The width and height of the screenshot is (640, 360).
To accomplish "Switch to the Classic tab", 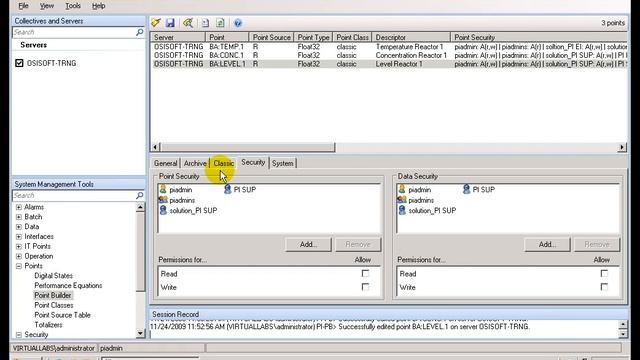I will click(223, 163).
